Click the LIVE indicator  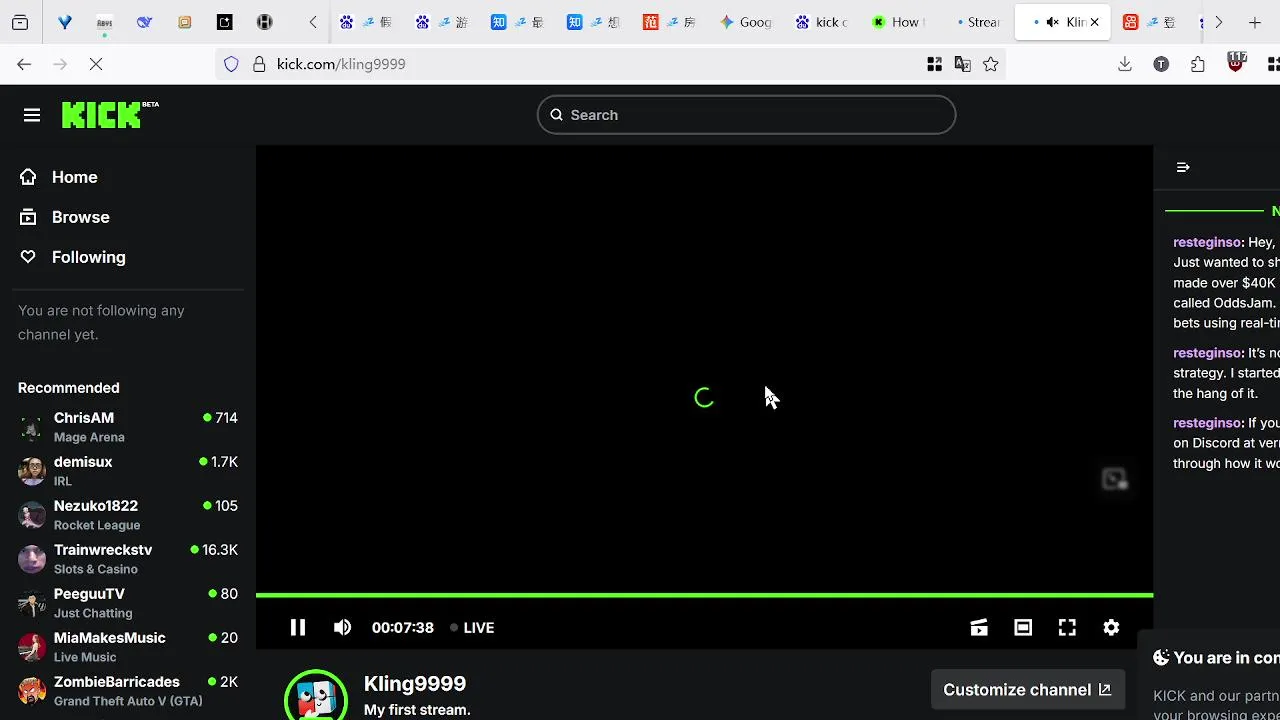click(x=472, y=627)
